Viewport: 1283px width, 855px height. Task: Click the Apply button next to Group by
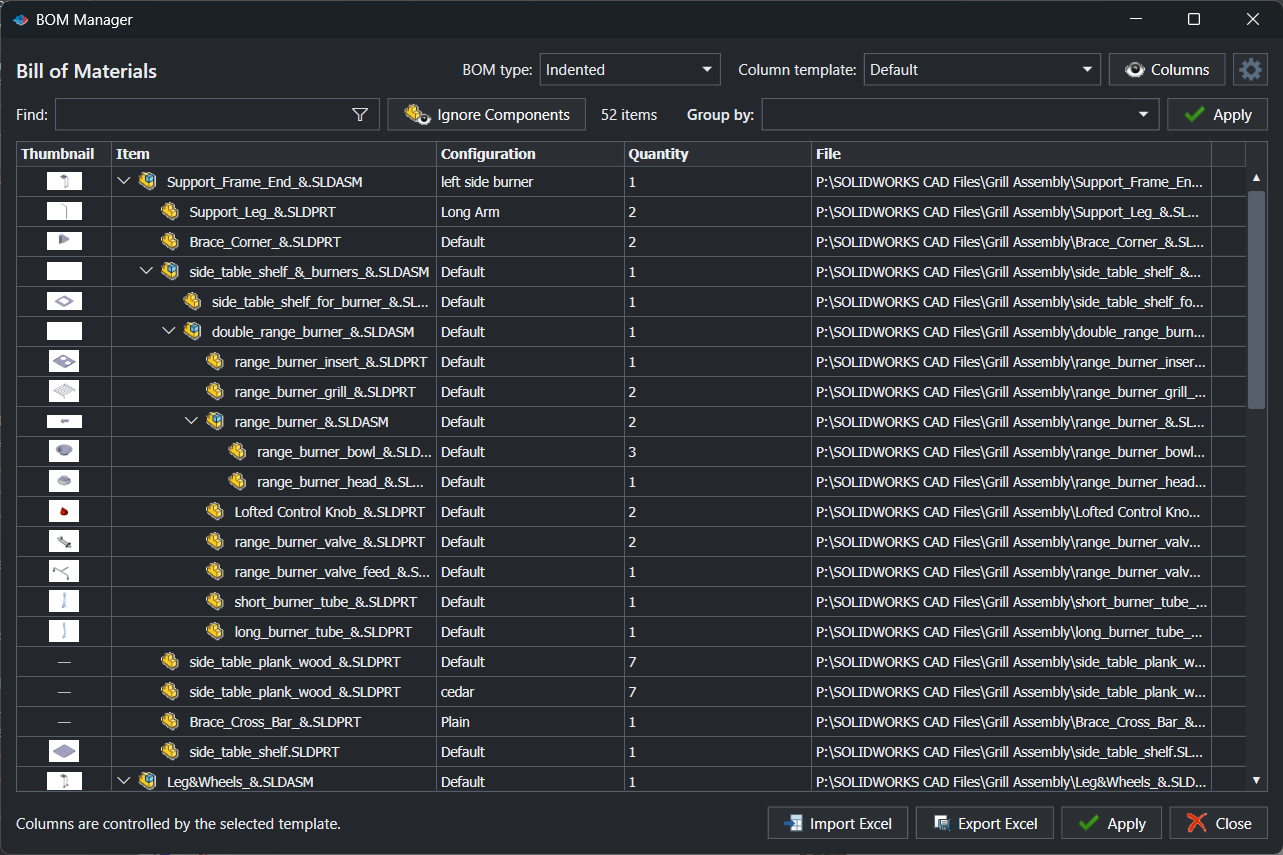[x=1217, y=115]
